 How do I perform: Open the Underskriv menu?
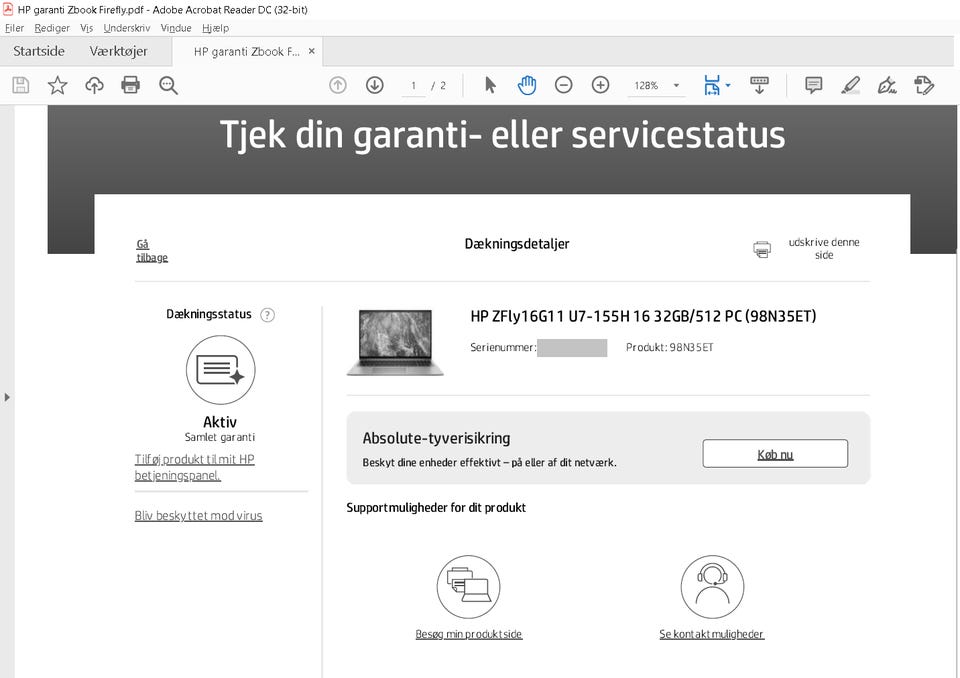point(127,28)
